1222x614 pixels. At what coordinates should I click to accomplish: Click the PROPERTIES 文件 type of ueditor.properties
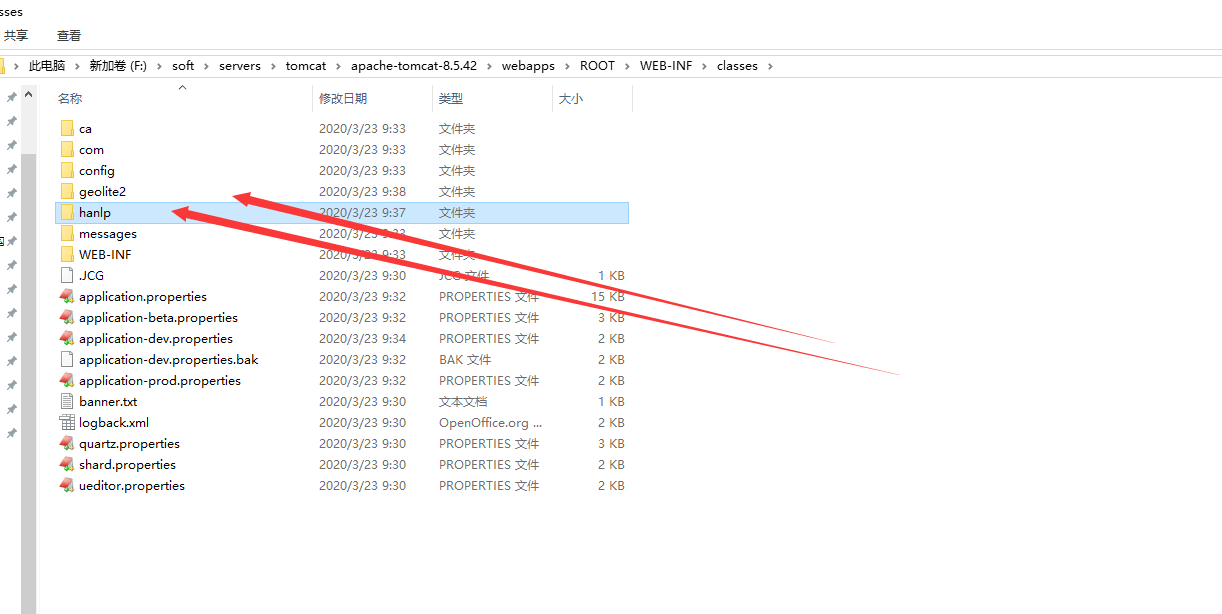point(489,485)
